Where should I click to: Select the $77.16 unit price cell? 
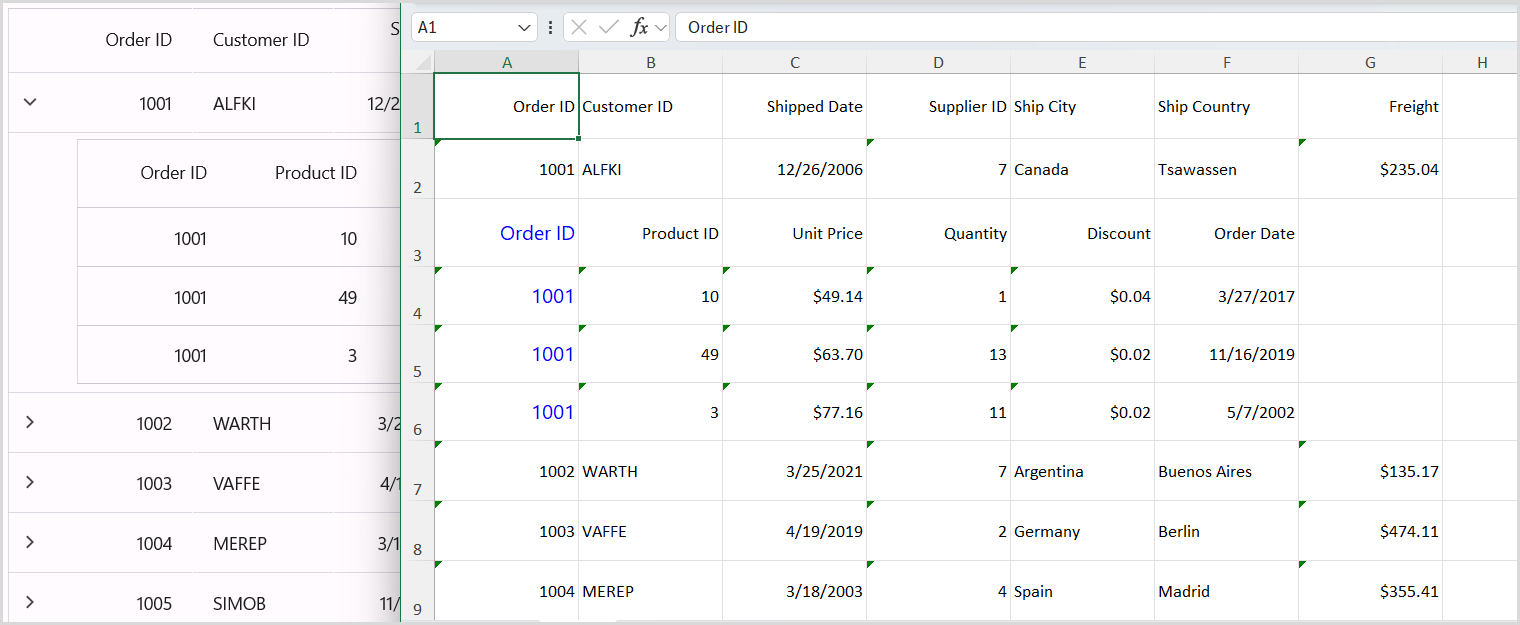click(795, 412)
